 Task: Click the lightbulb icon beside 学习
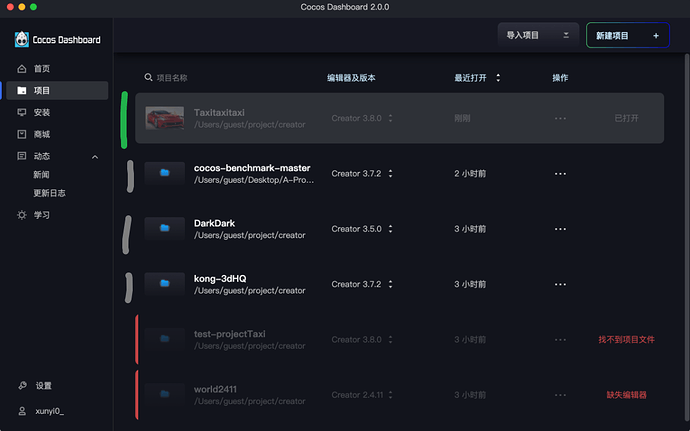[22, 215]
